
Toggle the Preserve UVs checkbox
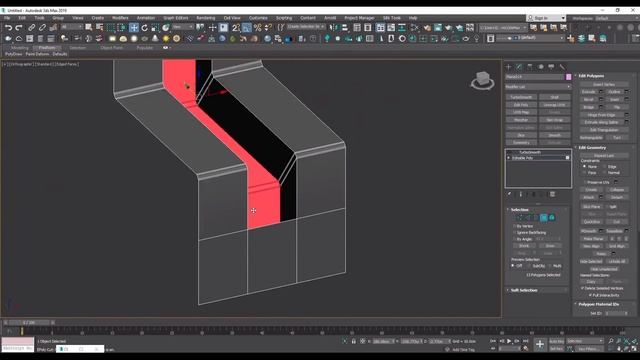(584, 182)
